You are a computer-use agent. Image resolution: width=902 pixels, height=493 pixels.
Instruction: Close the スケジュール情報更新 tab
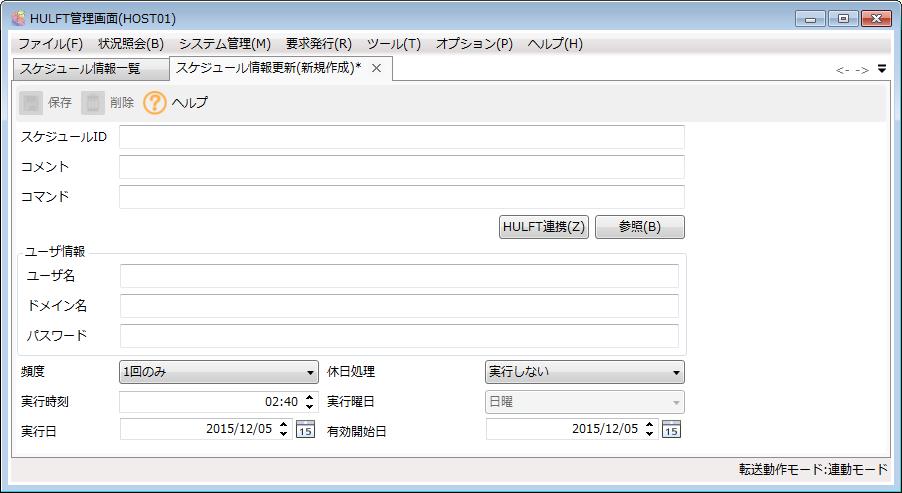(376, 68)
